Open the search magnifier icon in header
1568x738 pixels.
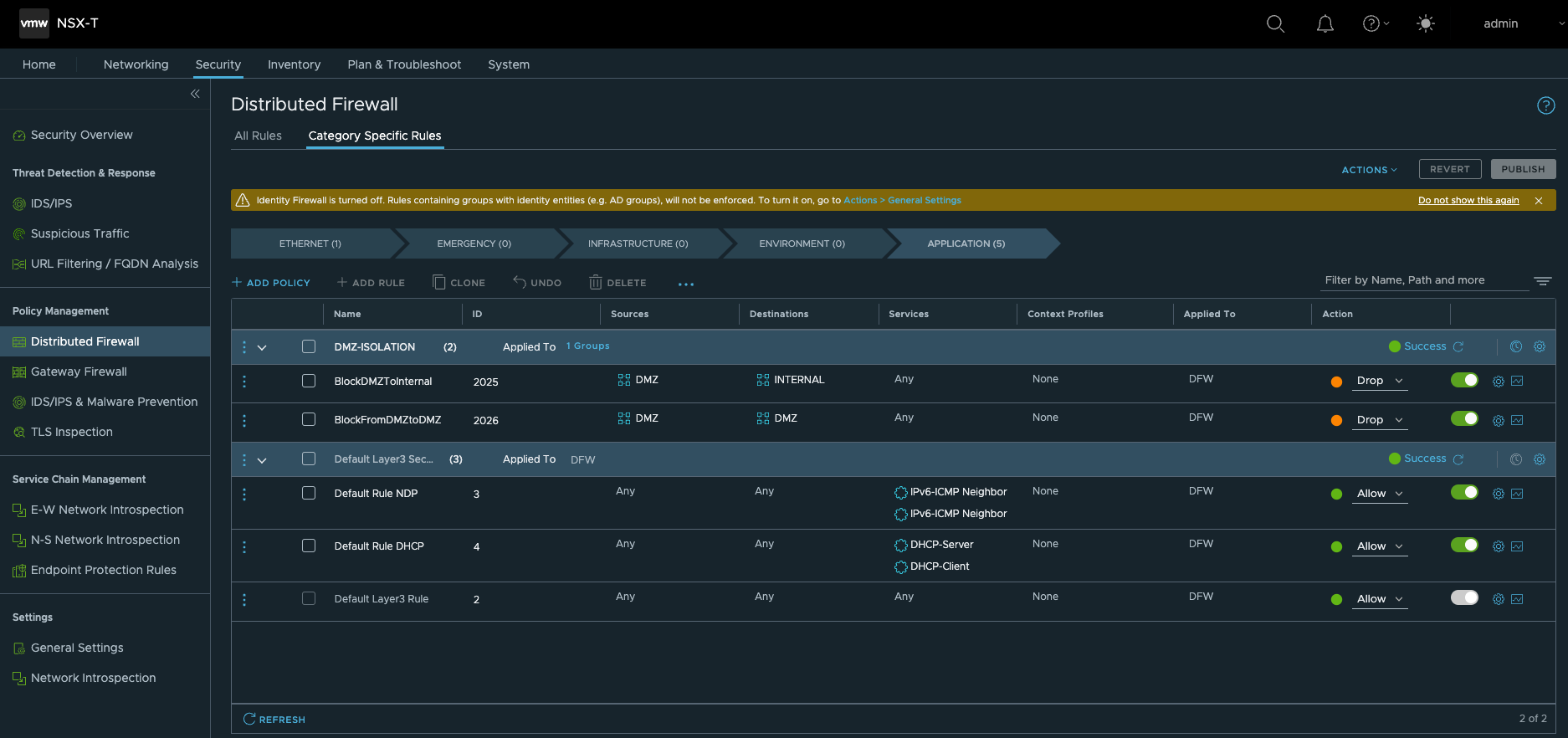(x=1275, y=23)
